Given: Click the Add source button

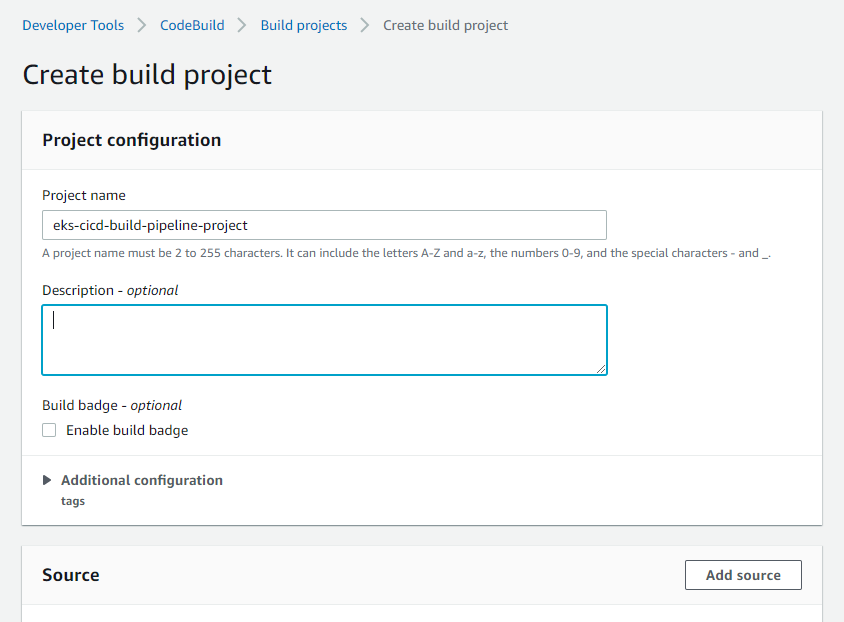Looking at the screenshot, I should (743, 575).
